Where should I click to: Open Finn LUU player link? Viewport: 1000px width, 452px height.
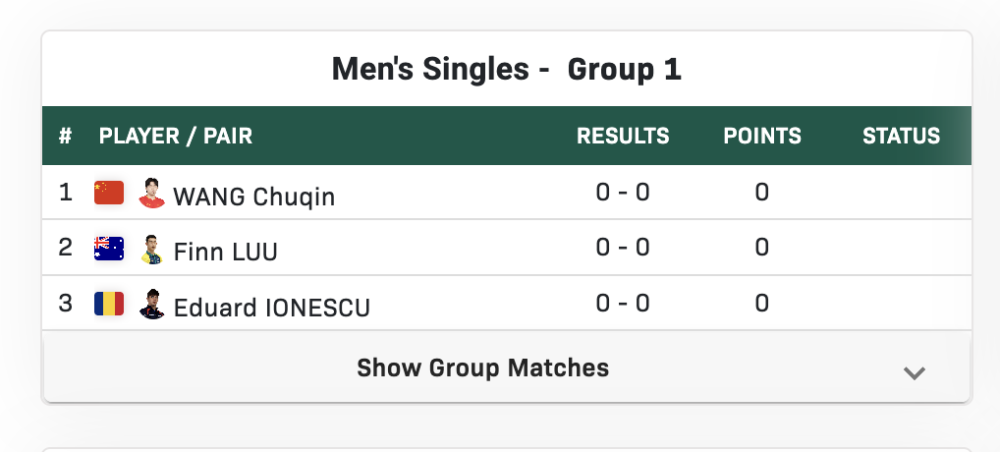226,252
